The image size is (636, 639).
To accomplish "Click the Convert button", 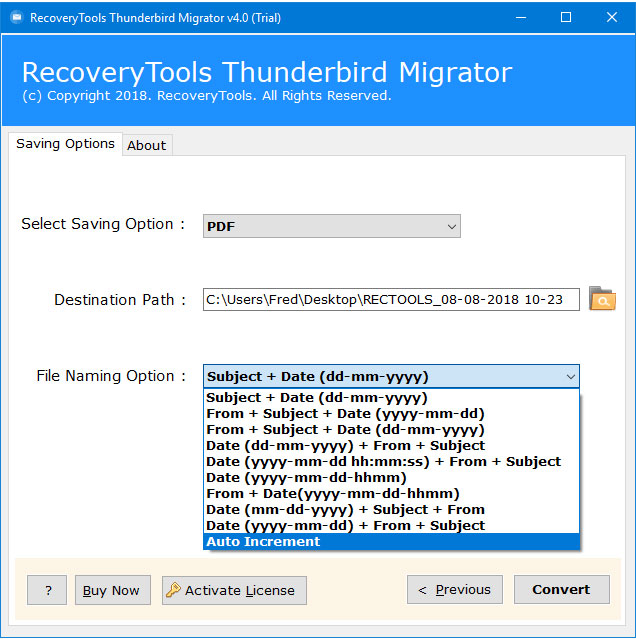I will click(x=561, y=589).
